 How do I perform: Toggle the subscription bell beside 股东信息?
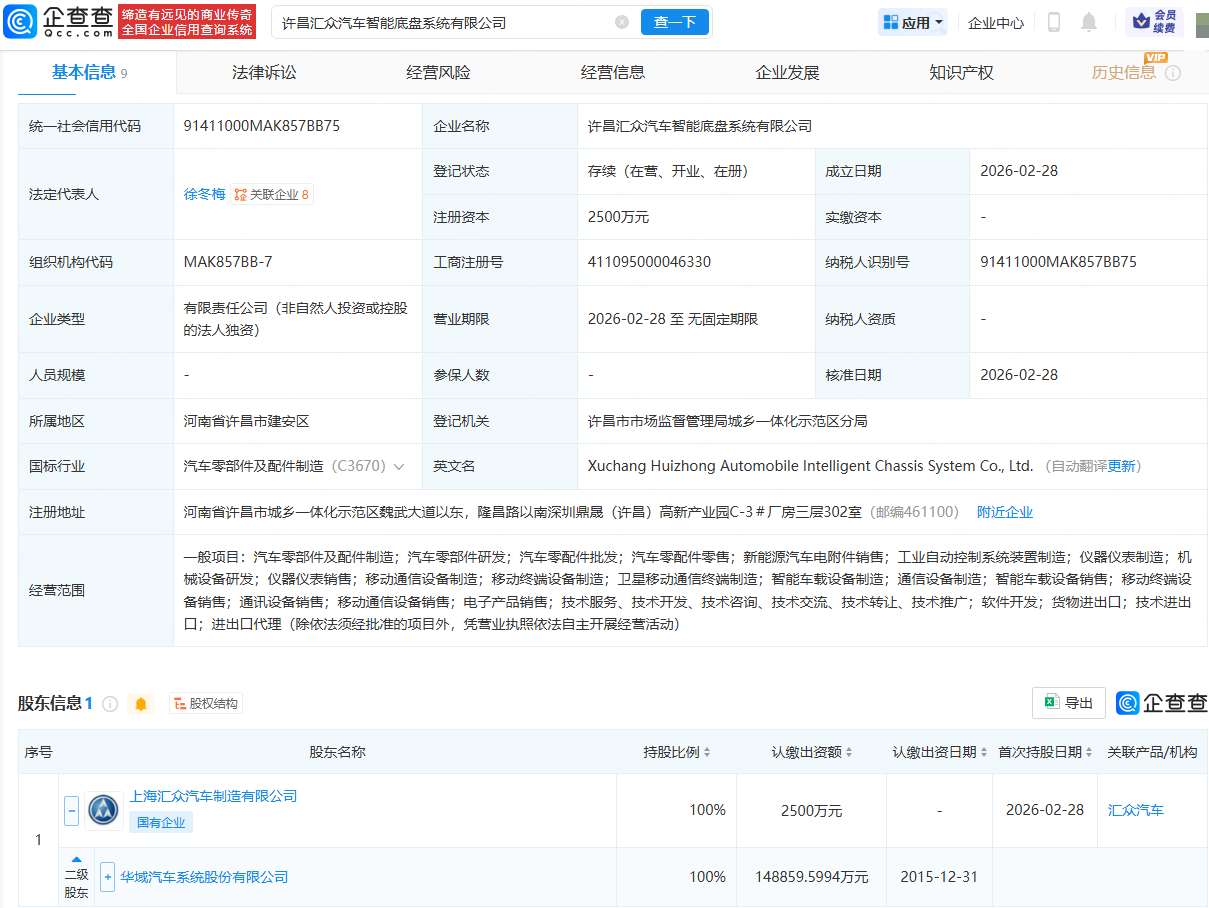click(140, 704)
